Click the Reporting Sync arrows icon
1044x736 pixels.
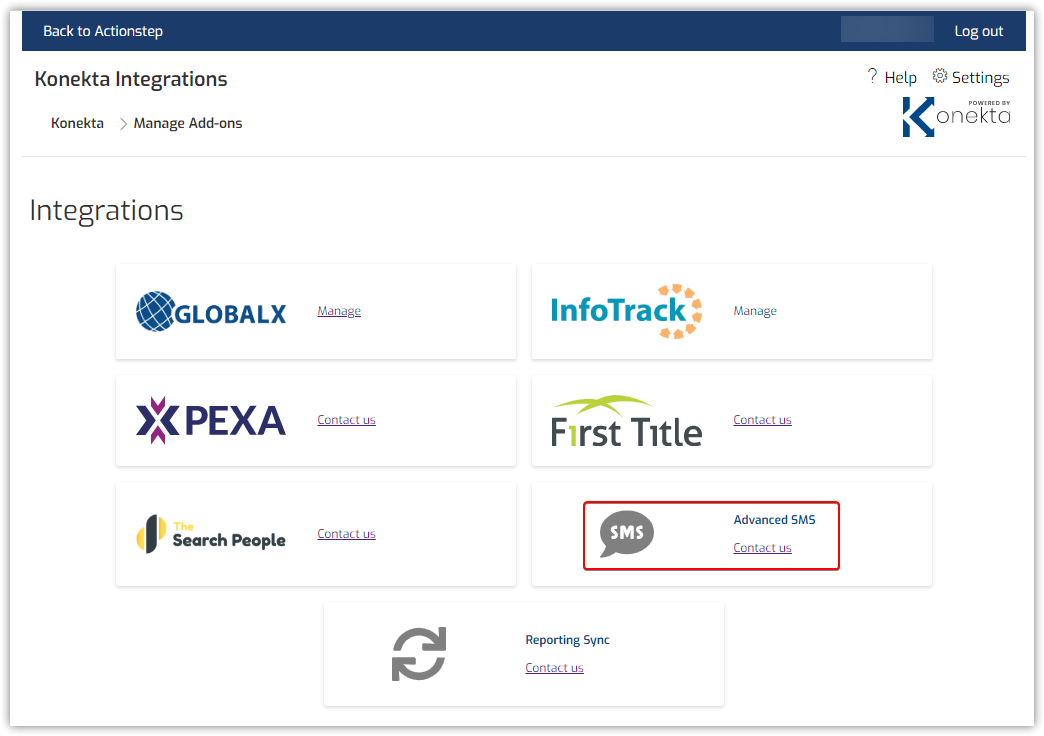[419, 654]
